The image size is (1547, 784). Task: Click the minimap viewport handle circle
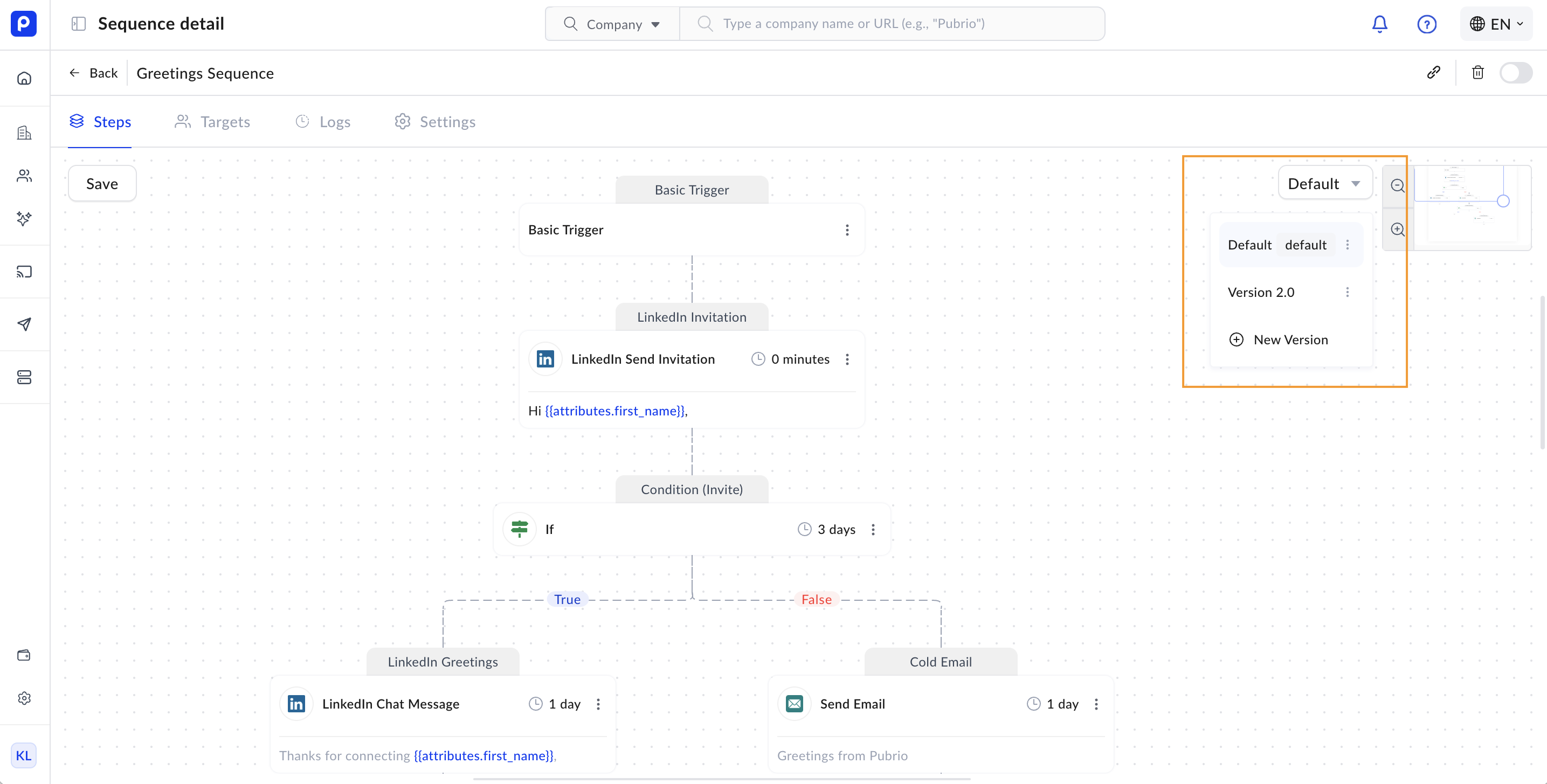(1503, 201)
